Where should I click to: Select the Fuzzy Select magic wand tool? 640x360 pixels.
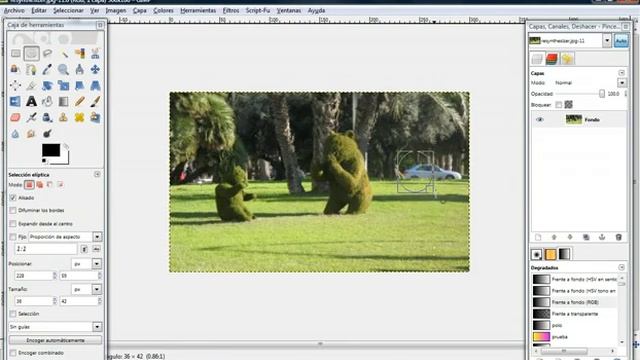pos(63,53)
